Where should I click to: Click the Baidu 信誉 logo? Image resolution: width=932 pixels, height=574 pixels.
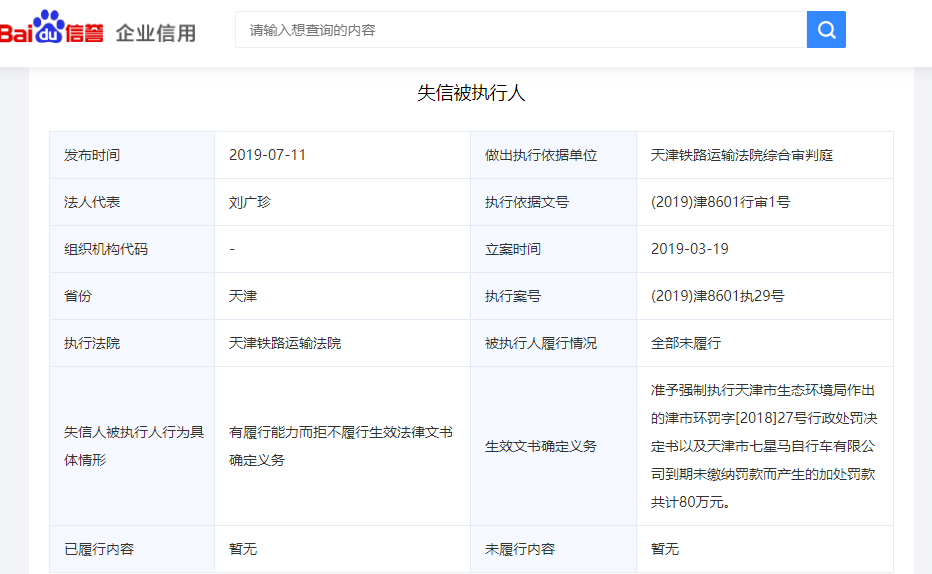click(52, 30)
